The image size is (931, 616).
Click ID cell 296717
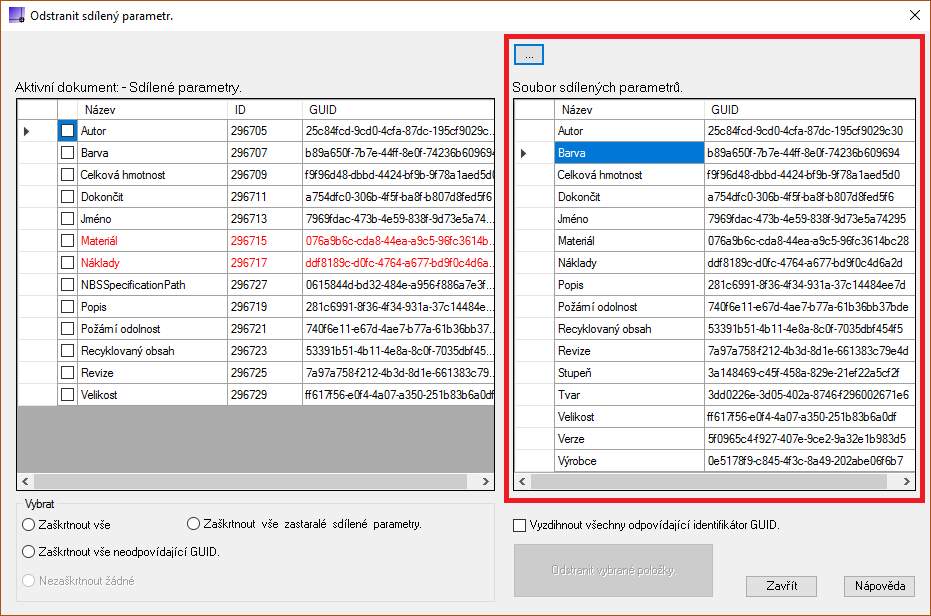[265, 263]
